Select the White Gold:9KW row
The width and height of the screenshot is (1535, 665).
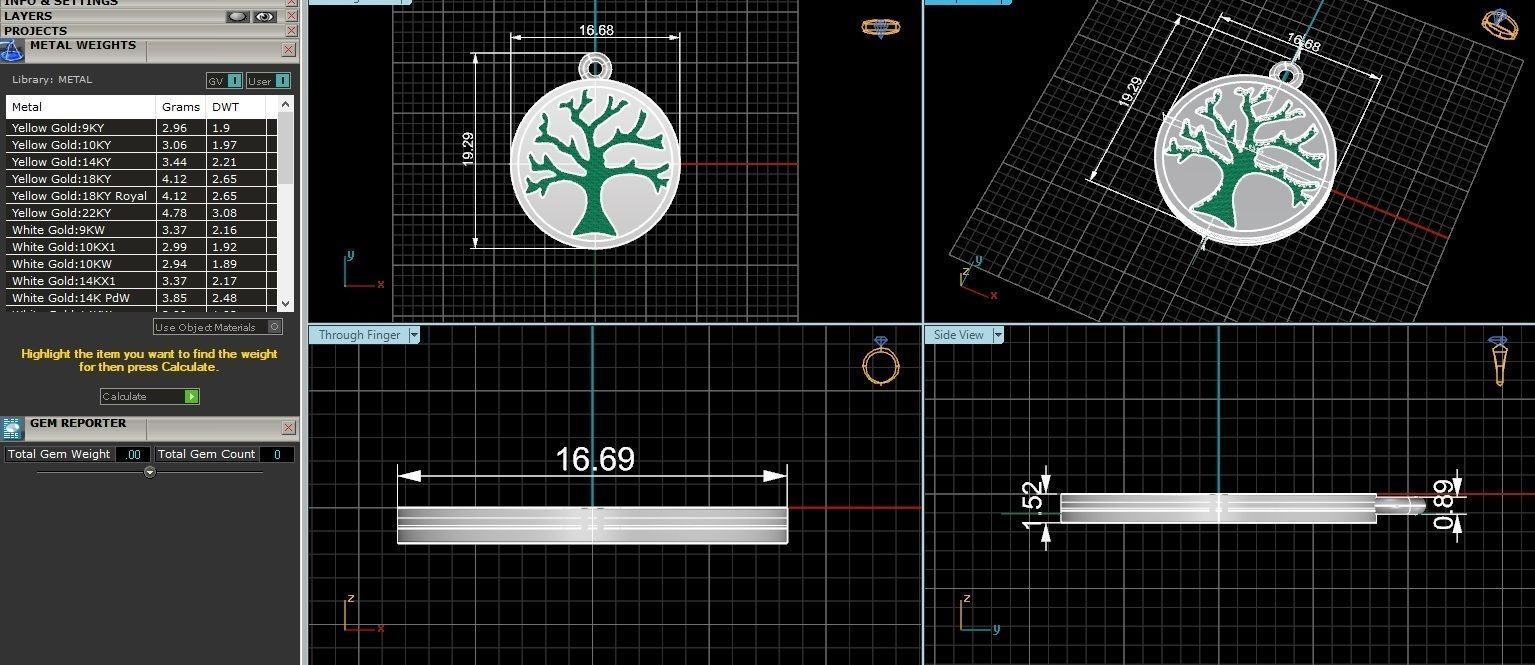tap(141, 230)
